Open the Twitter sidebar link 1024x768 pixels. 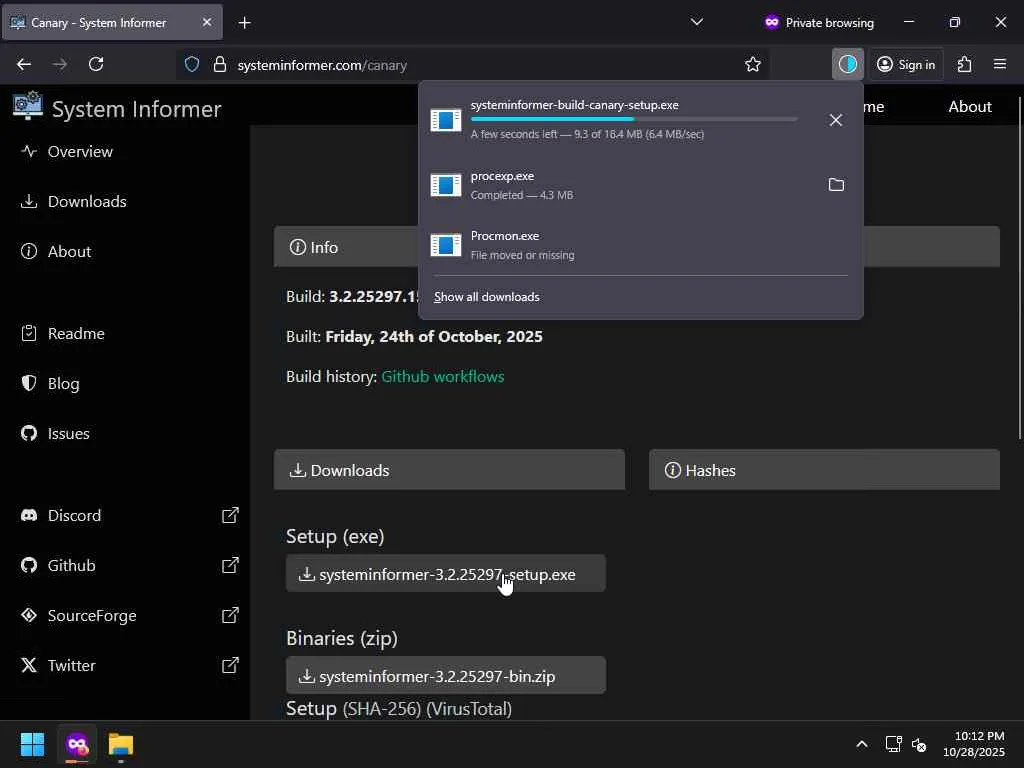pyautogui.click(x=71, y=665)
